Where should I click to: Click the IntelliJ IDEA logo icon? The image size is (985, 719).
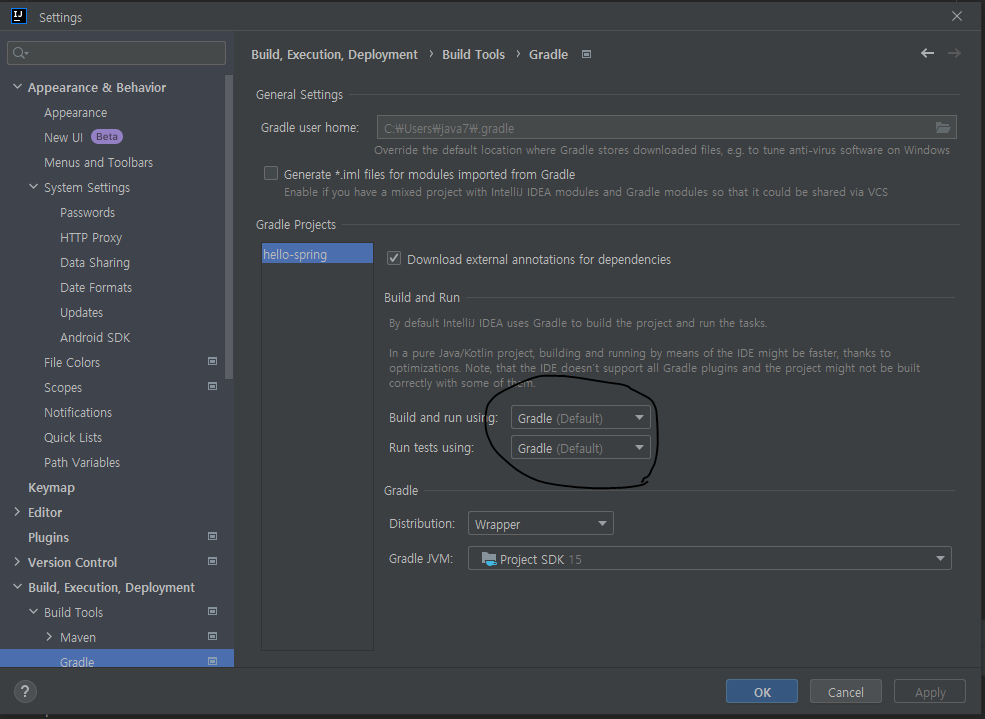[x=19, y=16]
